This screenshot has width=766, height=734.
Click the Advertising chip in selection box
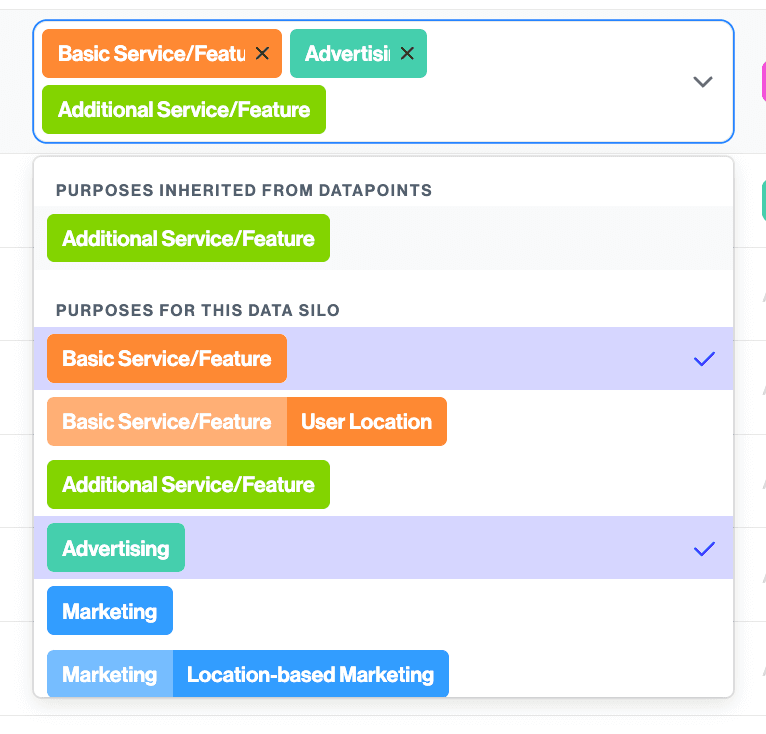346,54
